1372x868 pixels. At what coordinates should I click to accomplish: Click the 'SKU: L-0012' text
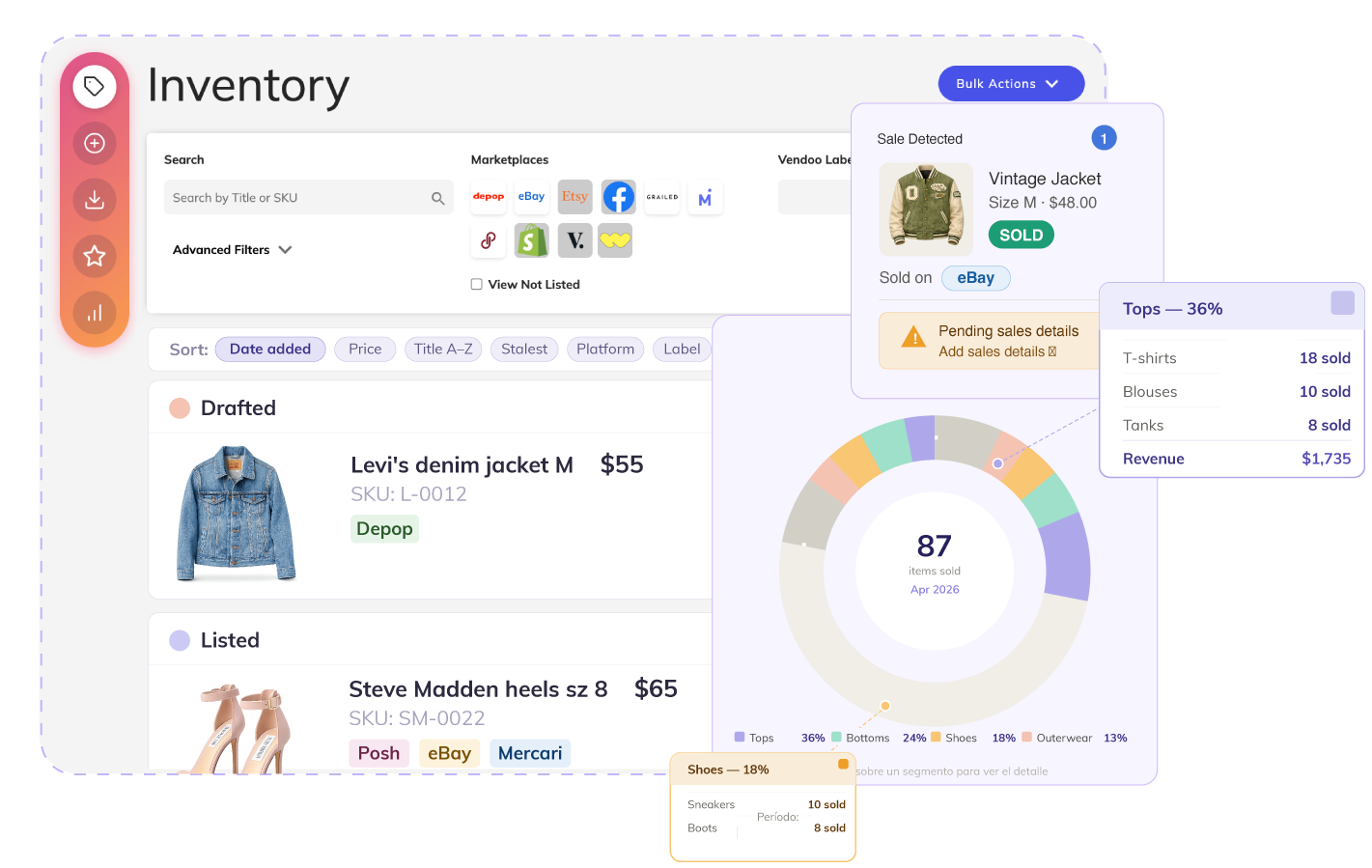click(x=408, y=494)
